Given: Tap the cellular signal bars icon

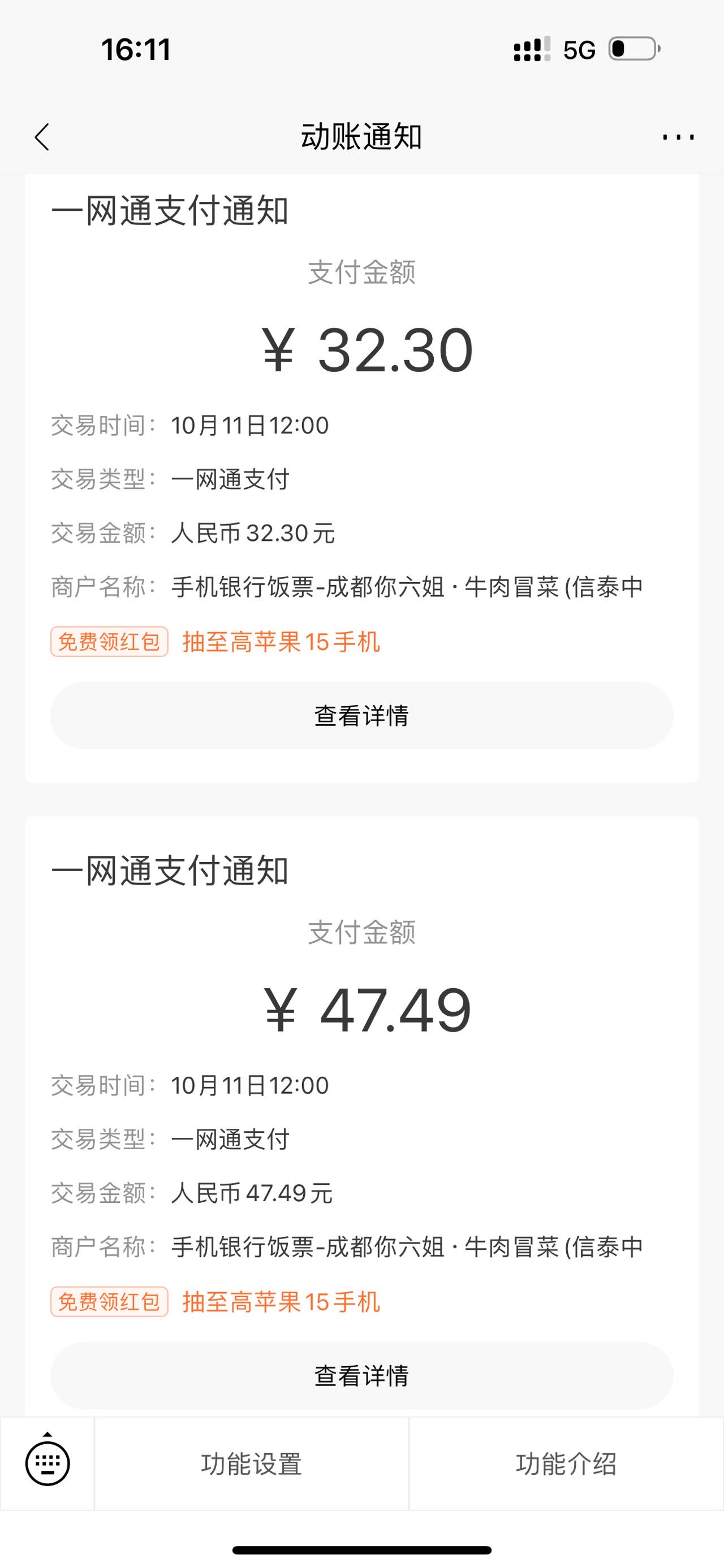Looking at the screenshot, I should [x=532, y=49].
